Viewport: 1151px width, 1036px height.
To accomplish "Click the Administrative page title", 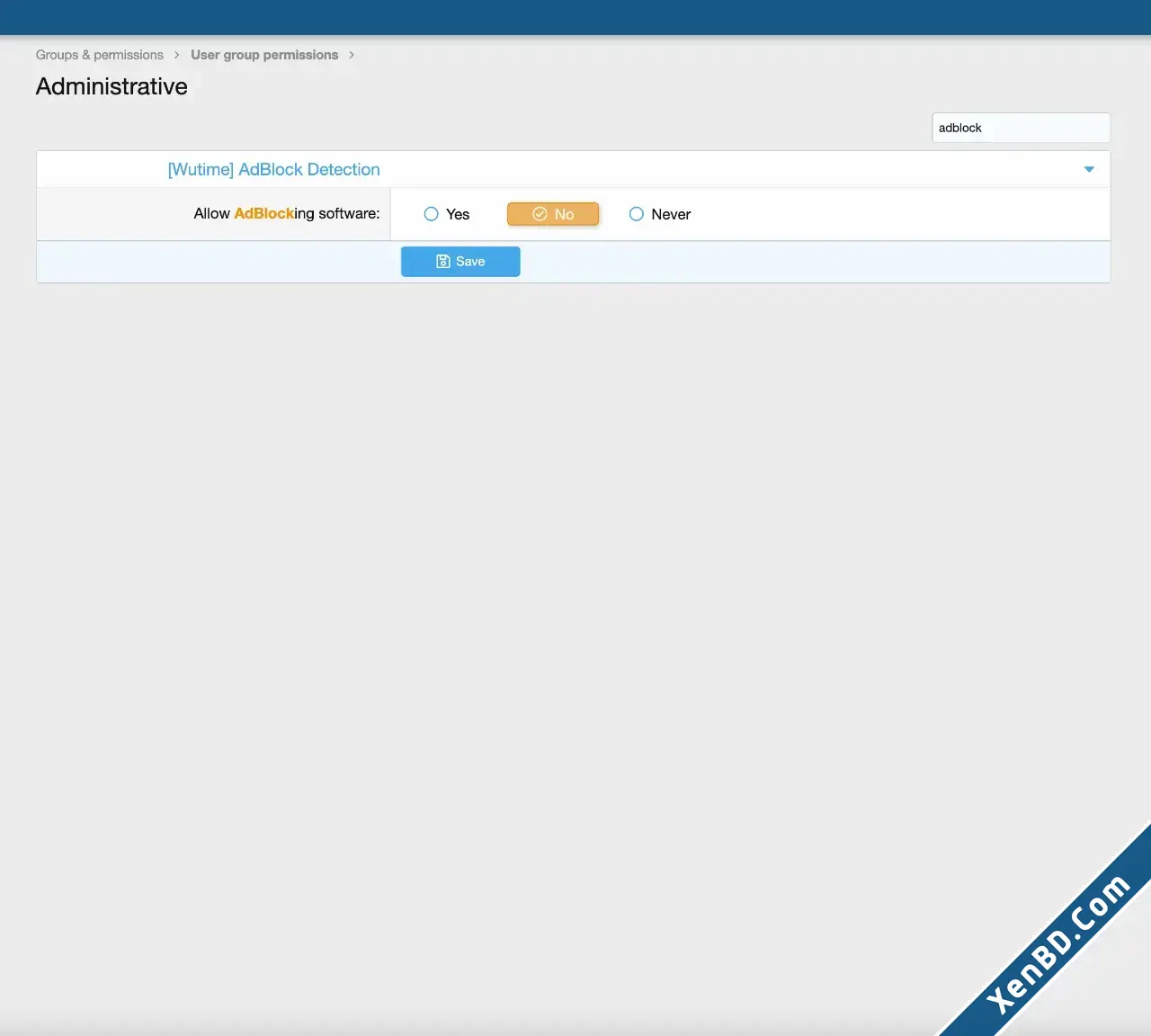I will coord(112,86).
